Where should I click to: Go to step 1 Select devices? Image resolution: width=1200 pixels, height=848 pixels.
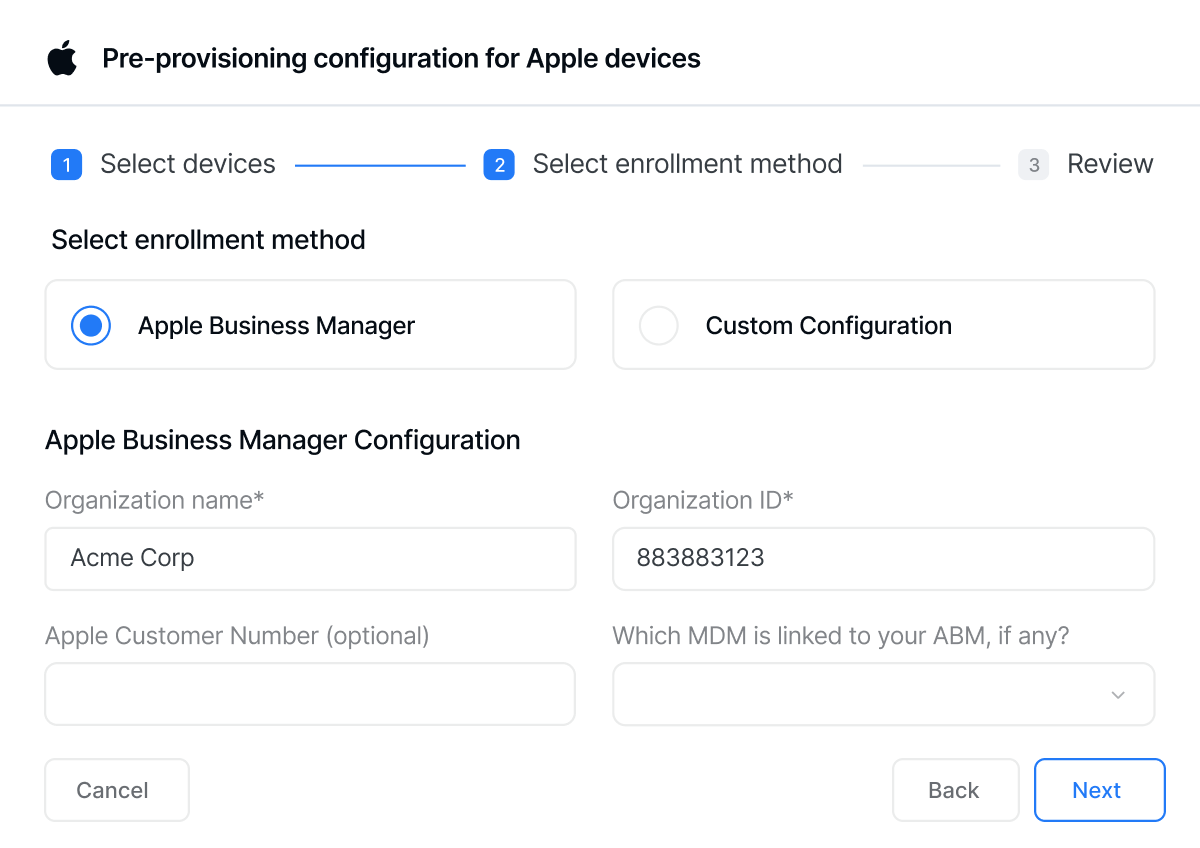163,164
